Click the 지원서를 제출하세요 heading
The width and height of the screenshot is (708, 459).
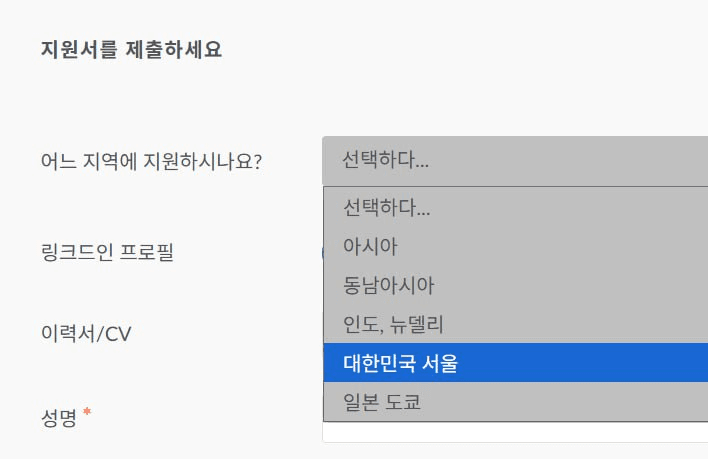(131, 50)
